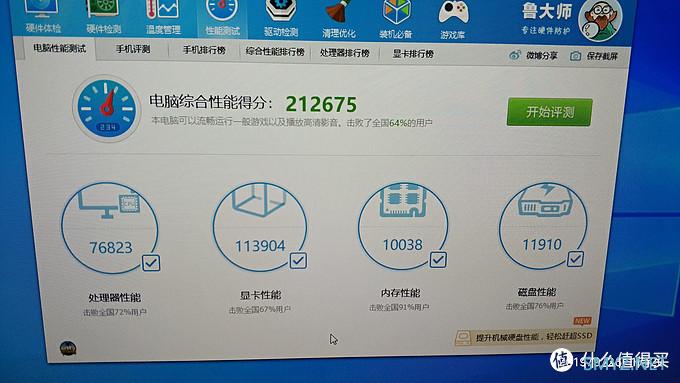Image resolution: width=680 pixels, height=383 pixels.
Task: Click the 64% users description line
Action: pyautogui.click(x=291, y=122)
